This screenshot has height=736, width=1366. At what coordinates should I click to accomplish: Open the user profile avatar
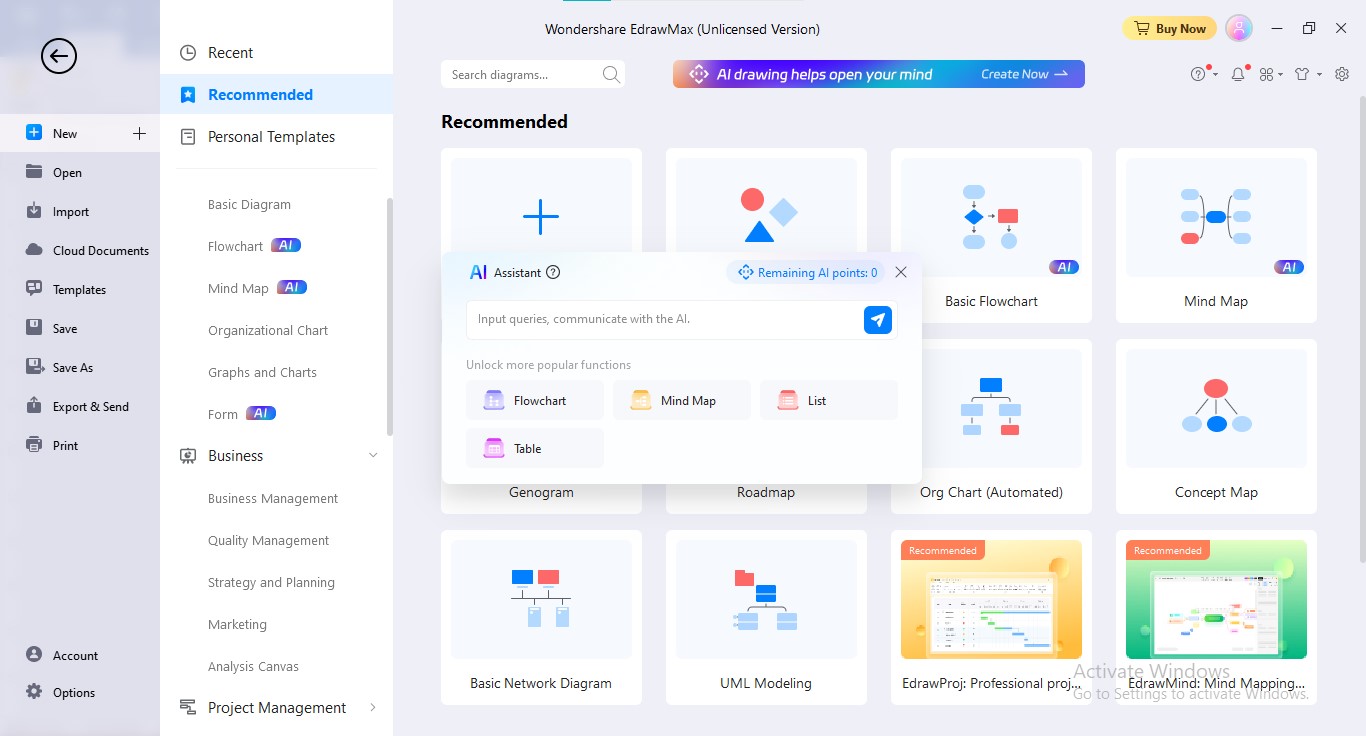1239,28
